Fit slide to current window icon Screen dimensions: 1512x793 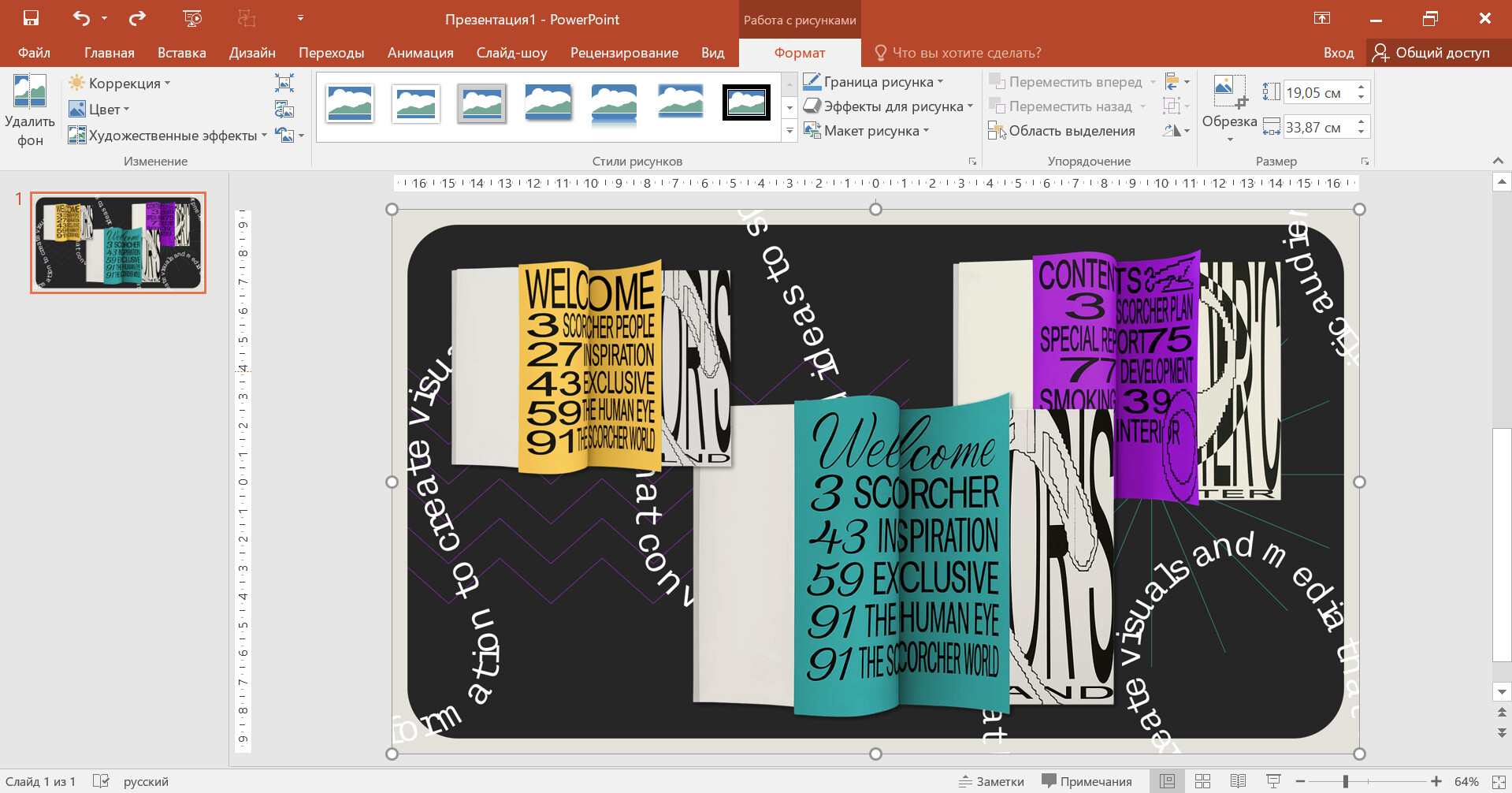pos(1499,781)
